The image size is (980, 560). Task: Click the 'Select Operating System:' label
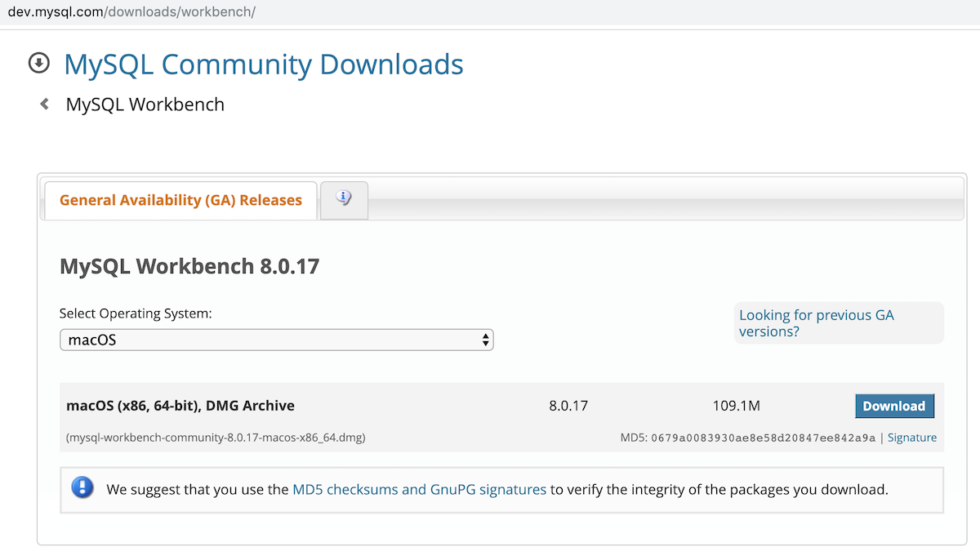tap(135, 314)
